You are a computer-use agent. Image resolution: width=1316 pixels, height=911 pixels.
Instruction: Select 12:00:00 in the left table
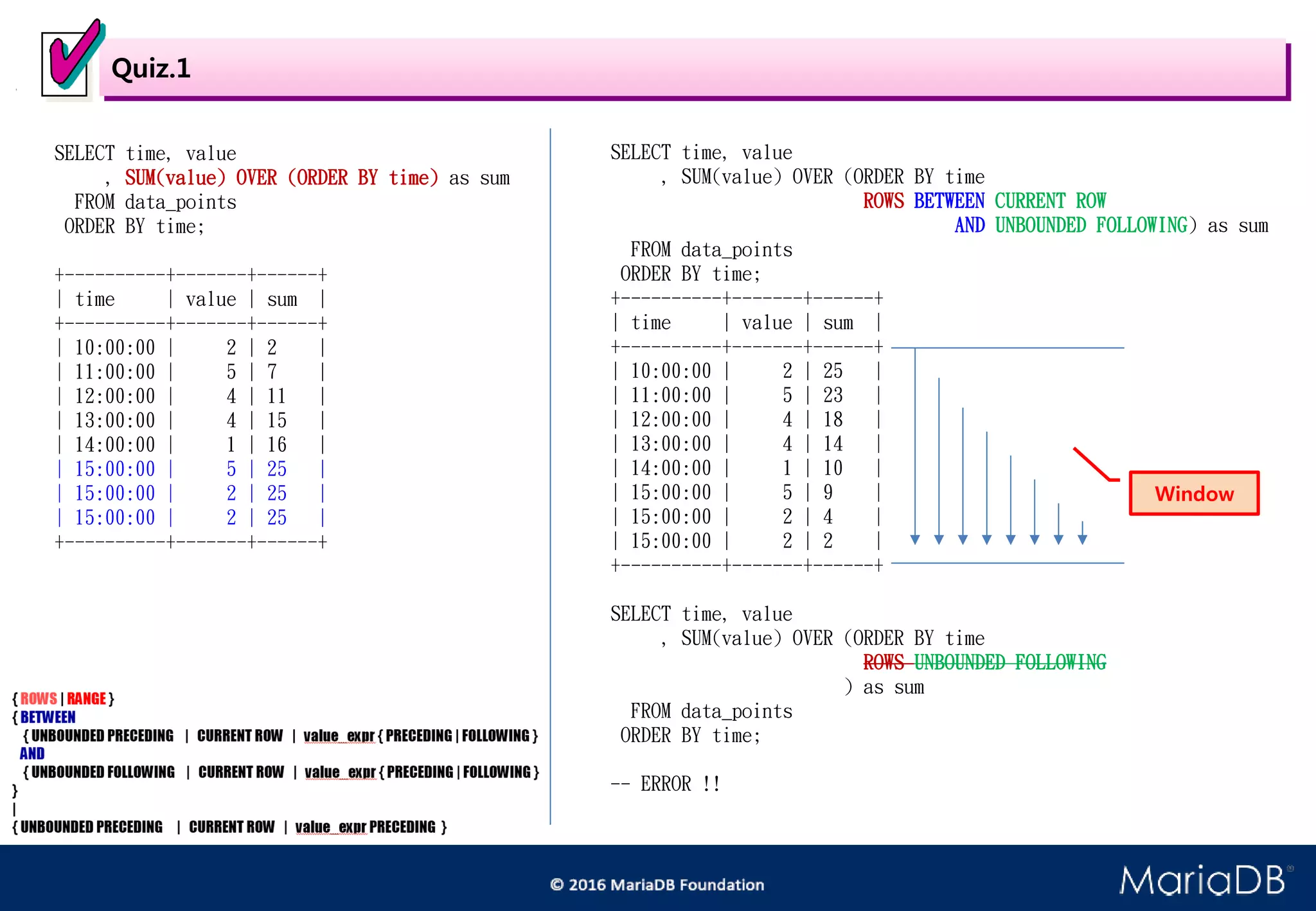point(115,396)
